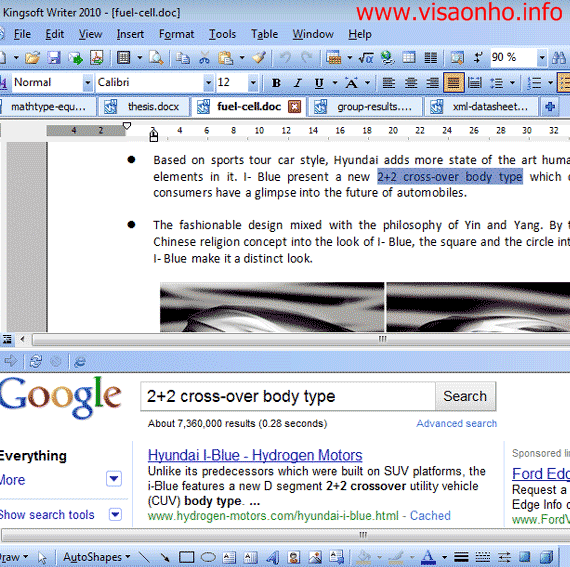
Task: Draw an oval shape
Action: coord(208,557)
